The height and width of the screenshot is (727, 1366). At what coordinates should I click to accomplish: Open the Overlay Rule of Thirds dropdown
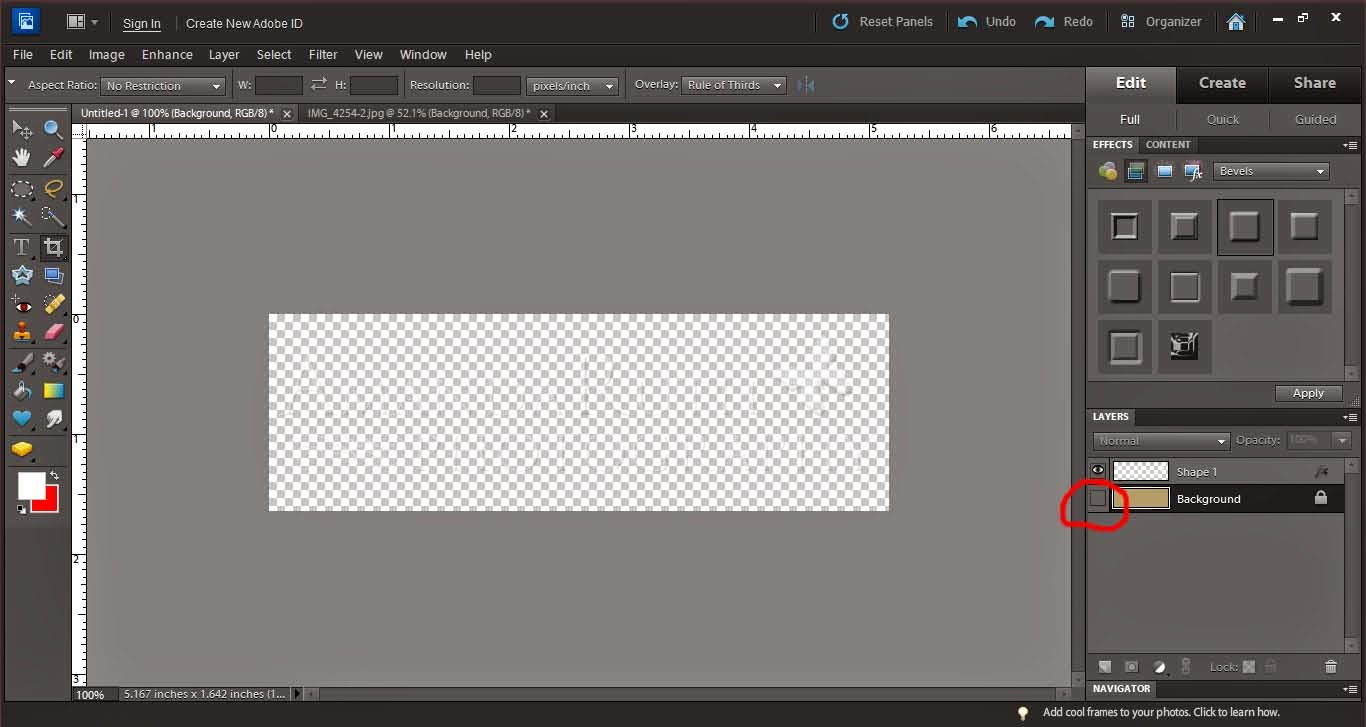pos(735,85)
